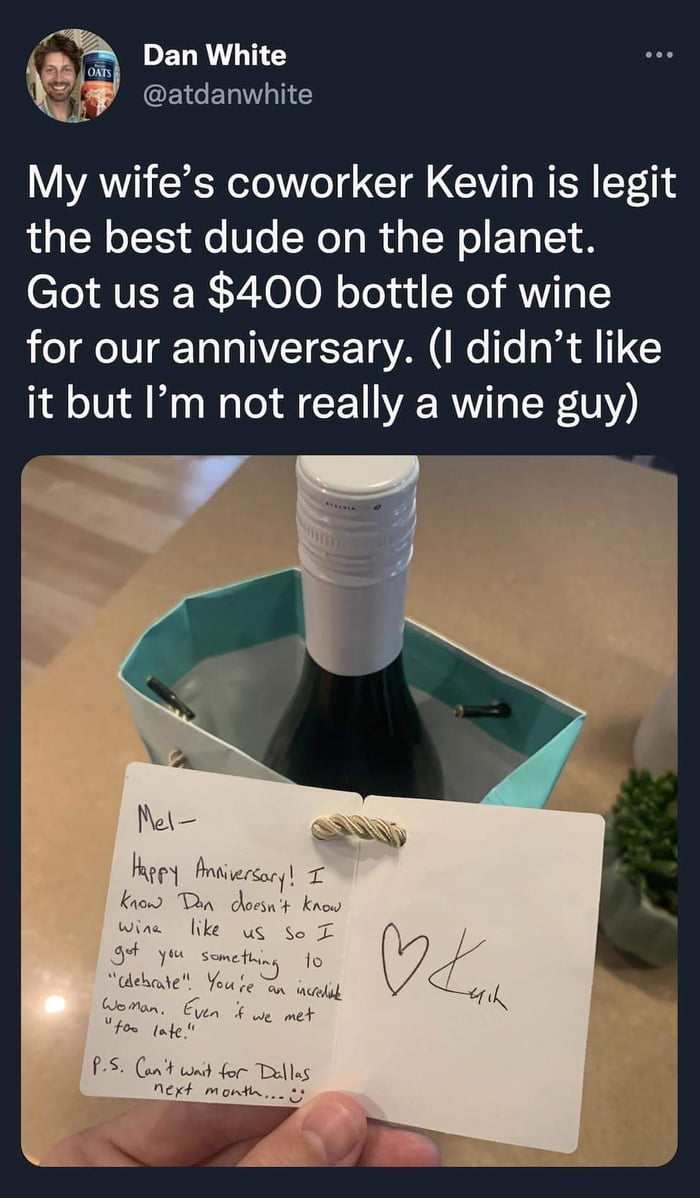Expand the left page of the card
The image size is (700, 1198).
click(x=230, y=950)
